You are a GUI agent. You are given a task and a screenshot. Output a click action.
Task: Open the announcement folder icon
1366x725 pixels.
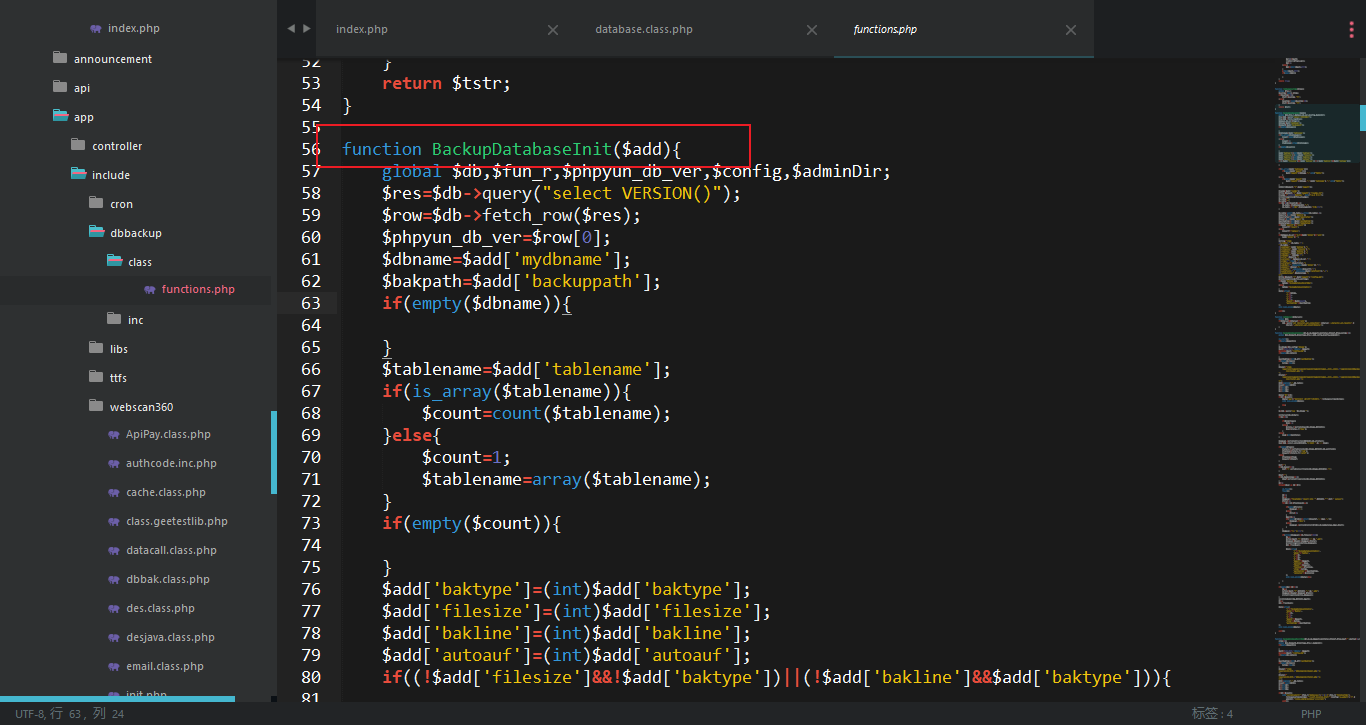[60, 58]
